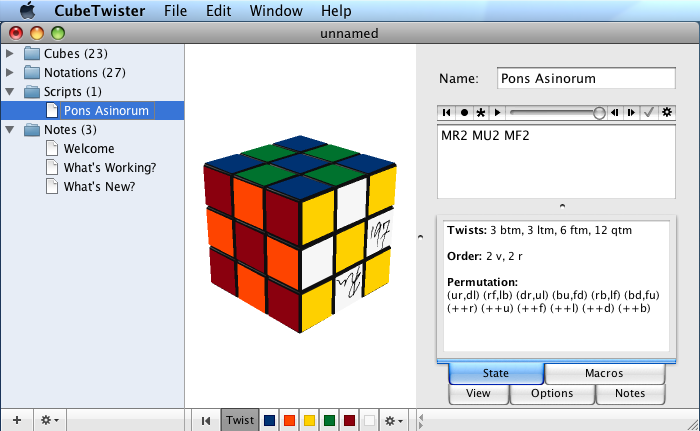Image resolution: width=700 pixels, height=431 pixels.
Task: Select the dark red color swatch
Action: pos(350,421)
